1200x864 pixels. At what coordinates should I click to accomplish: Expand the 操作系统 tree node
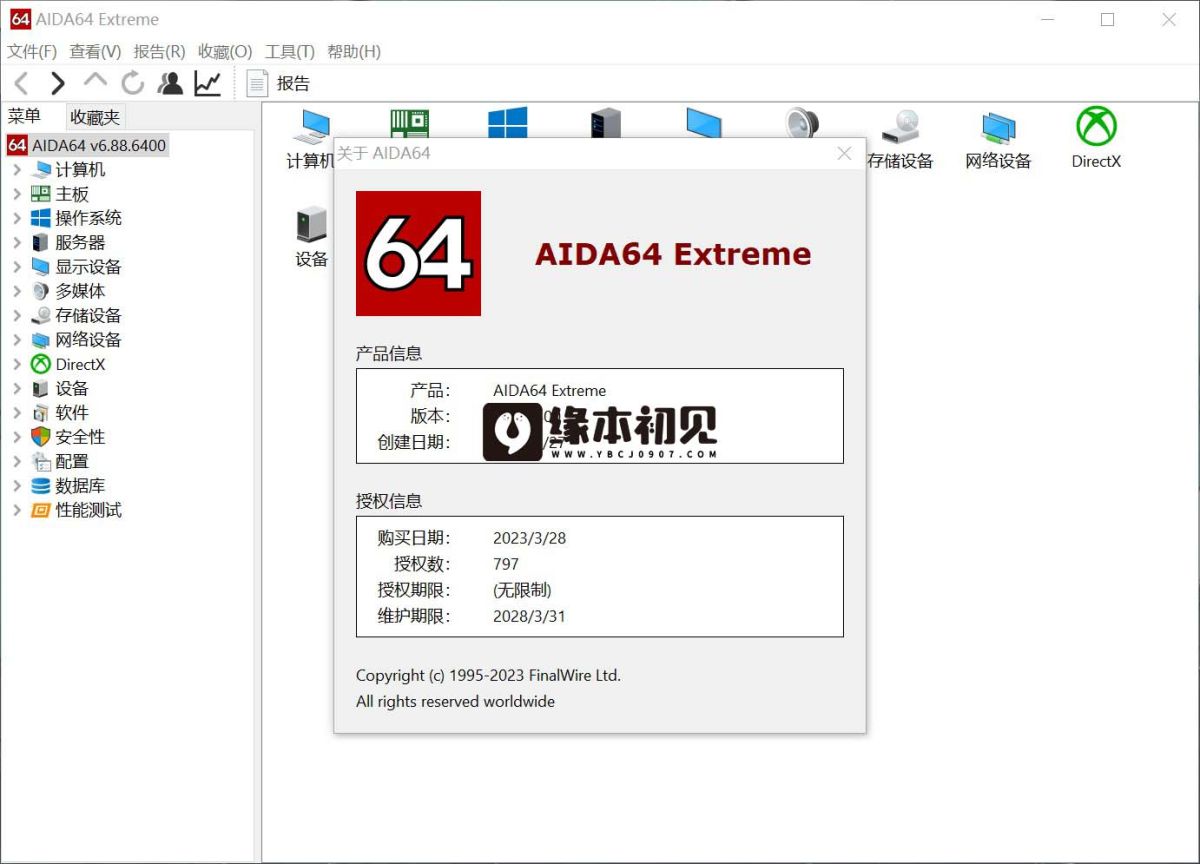(x=17, y=218)
